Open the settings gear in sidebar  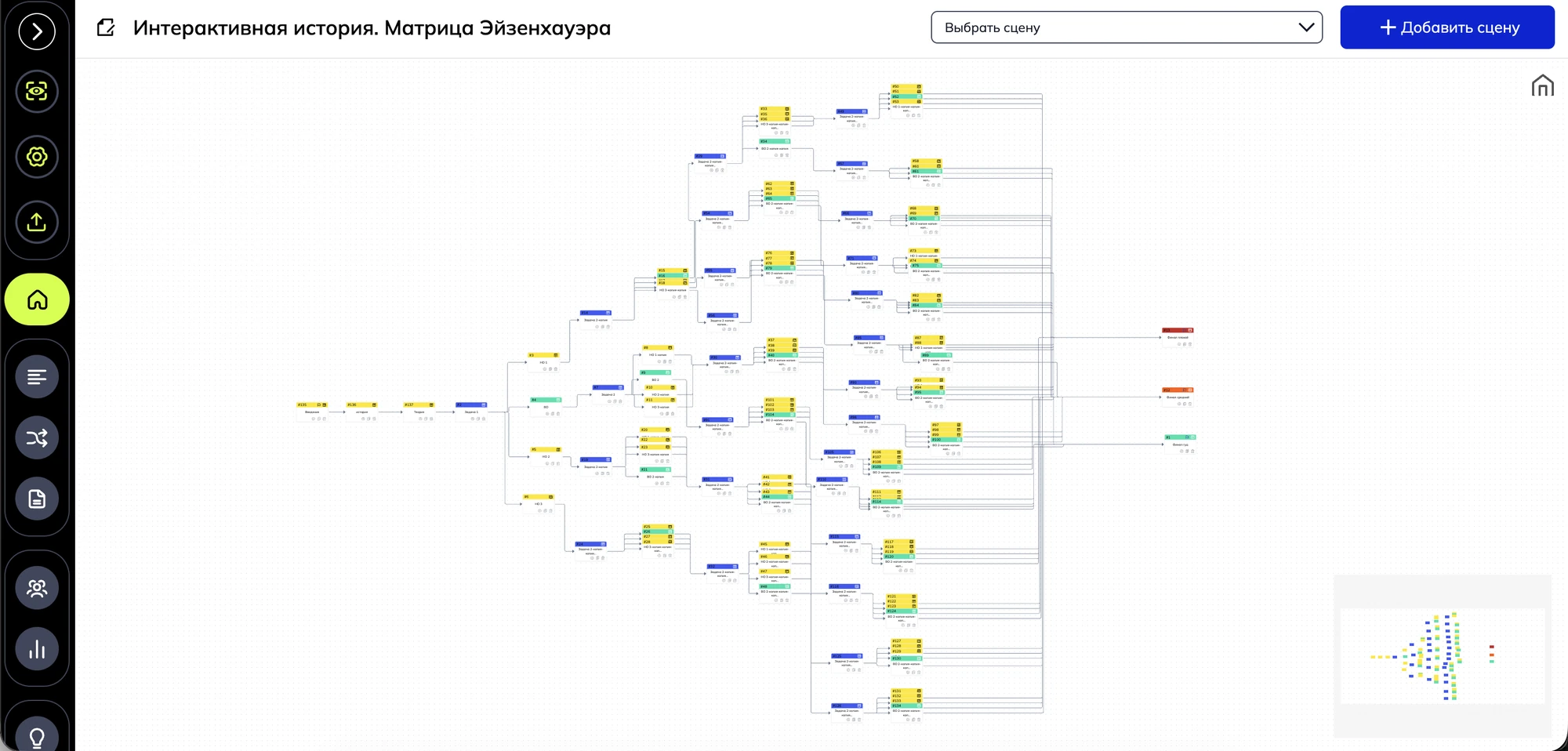pos(37,157)
